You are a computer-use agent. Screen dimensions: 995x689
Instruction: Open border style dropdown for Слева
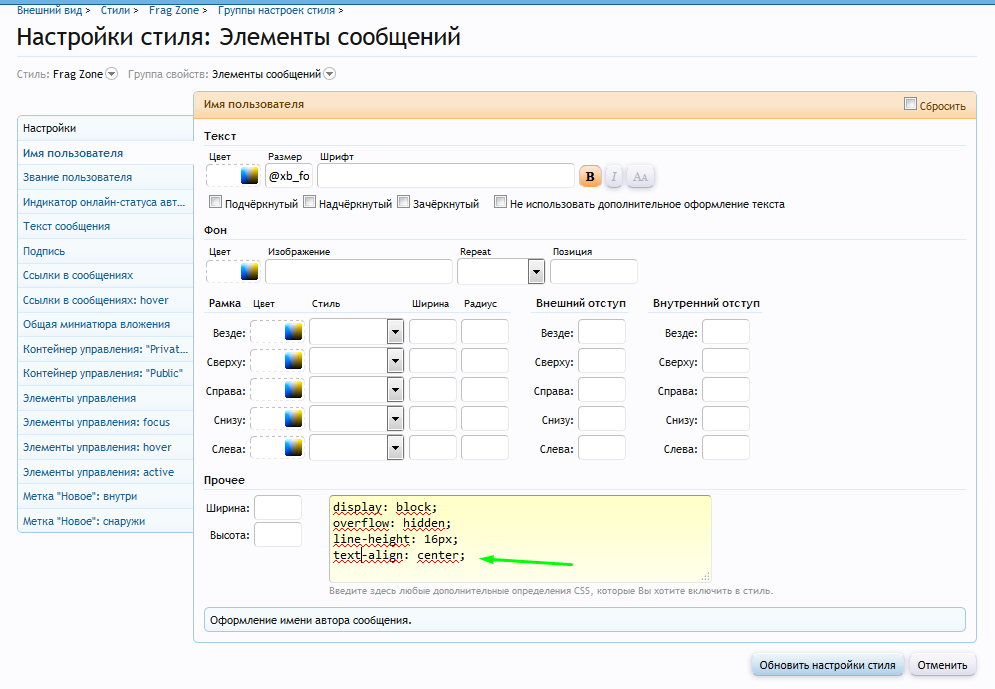pos(357,448)
